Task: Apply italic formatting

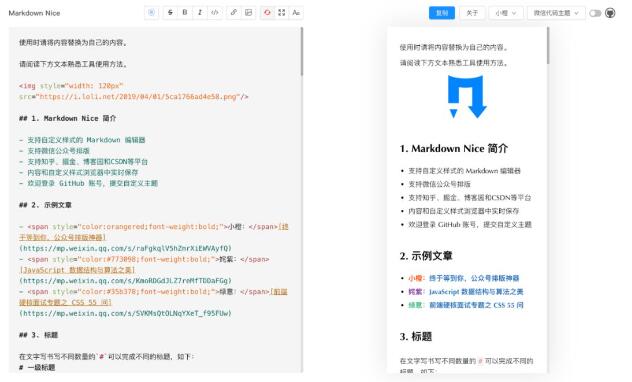Action: (200, 12)
